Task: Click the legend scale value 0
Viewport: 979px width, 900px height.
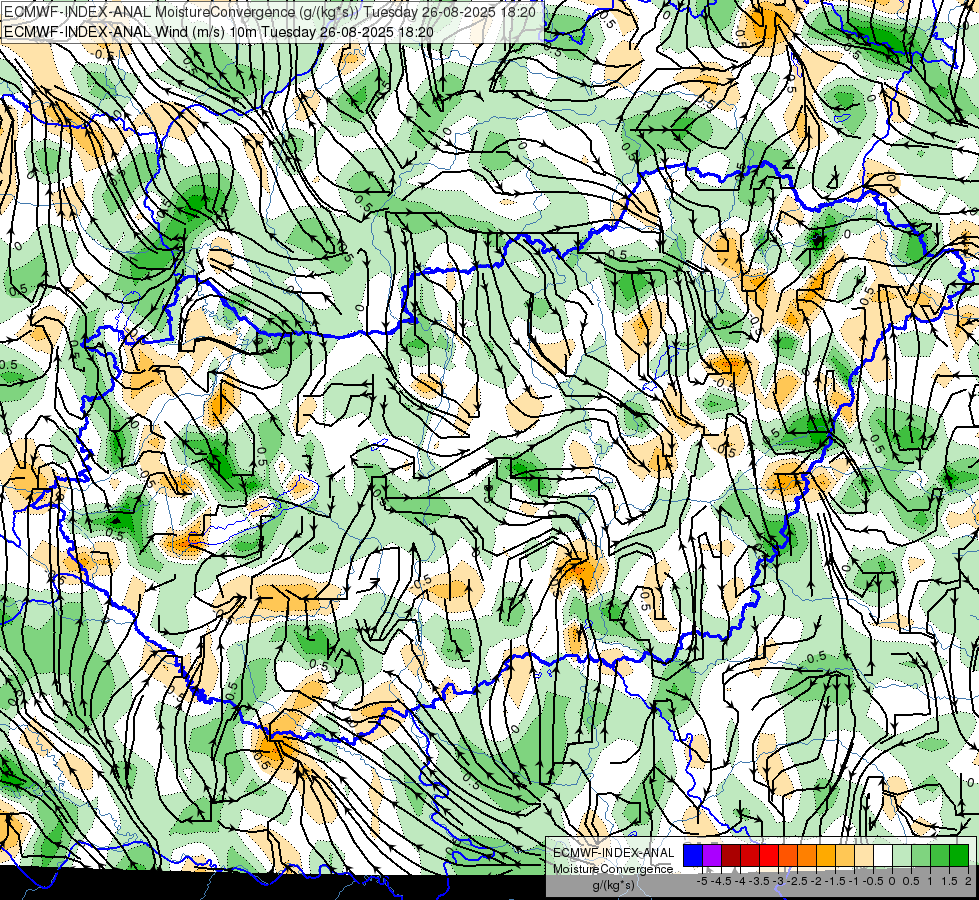Action: point(892,881)
